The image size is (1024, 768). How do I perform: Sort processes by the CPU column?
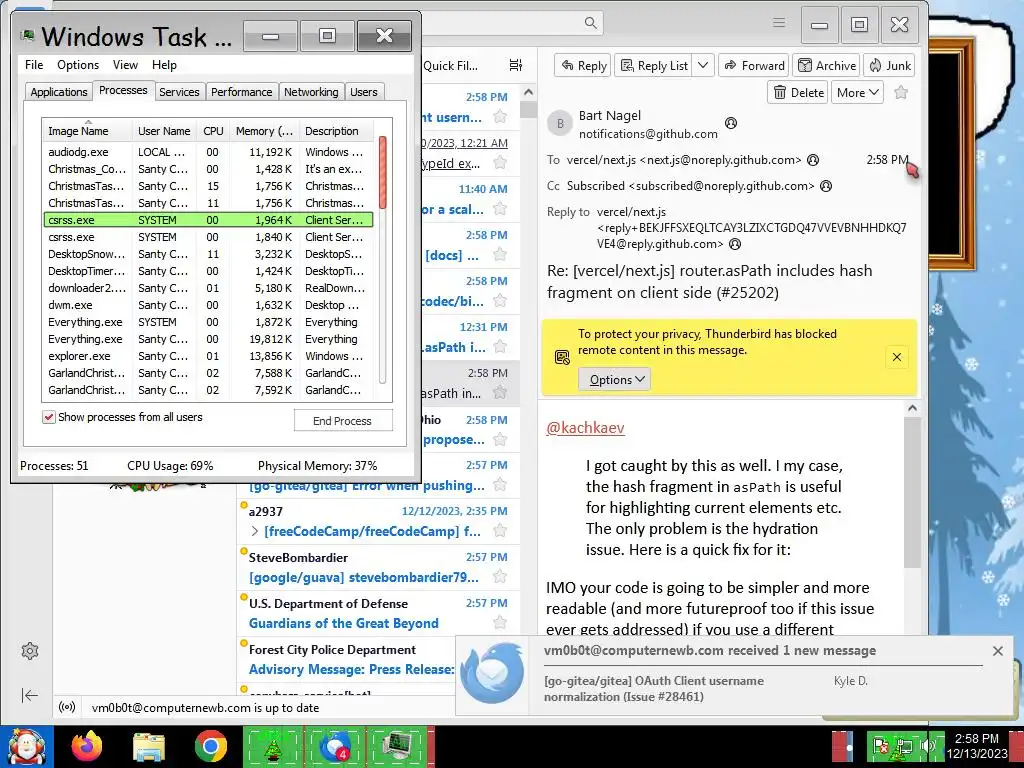point(213,131)
